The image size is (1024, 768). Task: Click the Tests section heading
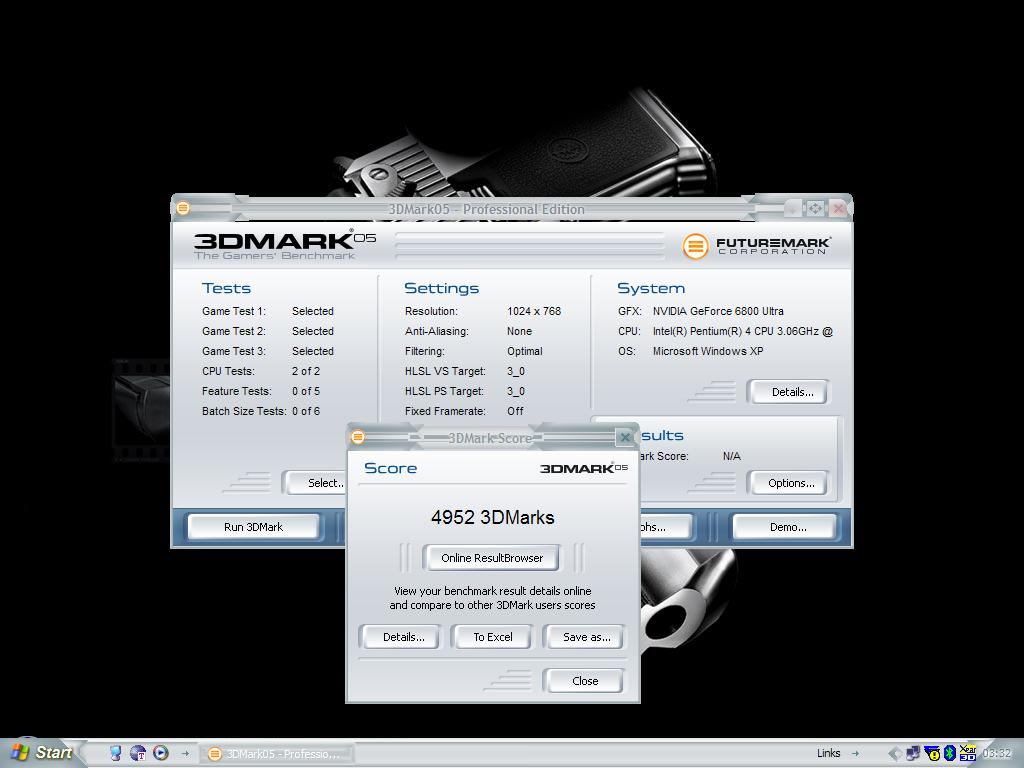(x=226, y=289)
